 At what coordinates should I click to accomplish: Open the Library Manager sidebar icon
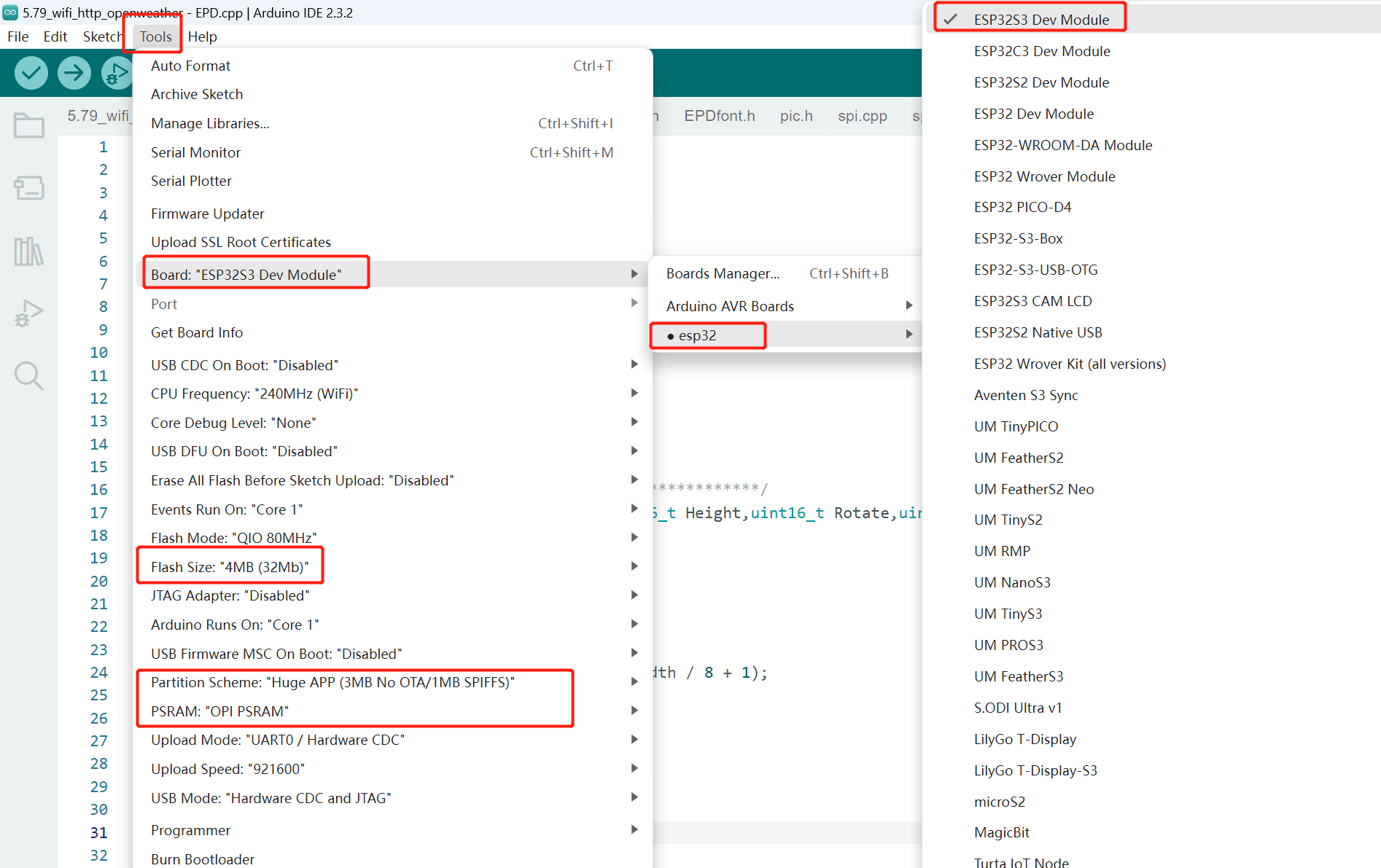tap(29, 251)
